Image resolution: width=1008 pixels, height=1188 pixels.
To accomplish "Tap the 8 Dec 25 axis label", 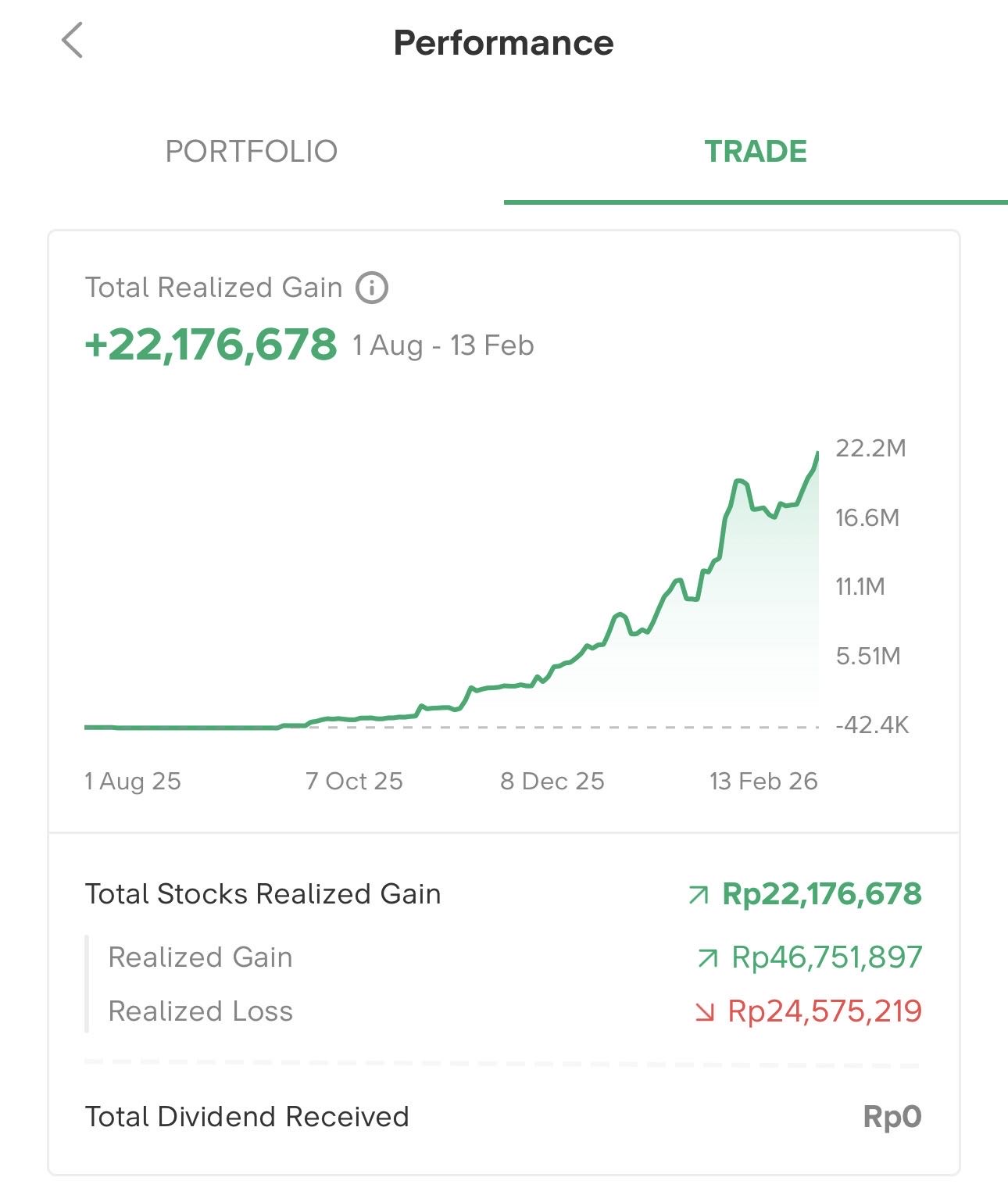I will 552,781.
